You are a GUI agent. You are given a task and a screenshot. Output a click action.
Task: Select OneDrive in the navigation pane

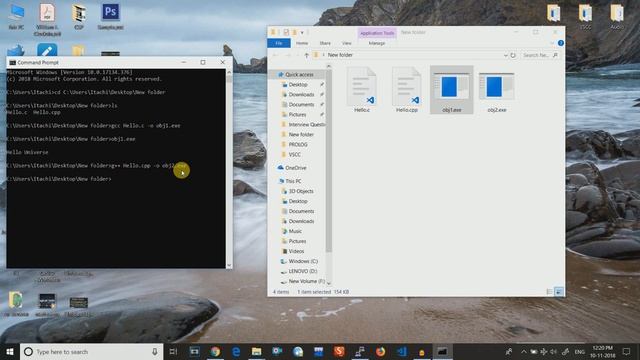coord(296,168)
